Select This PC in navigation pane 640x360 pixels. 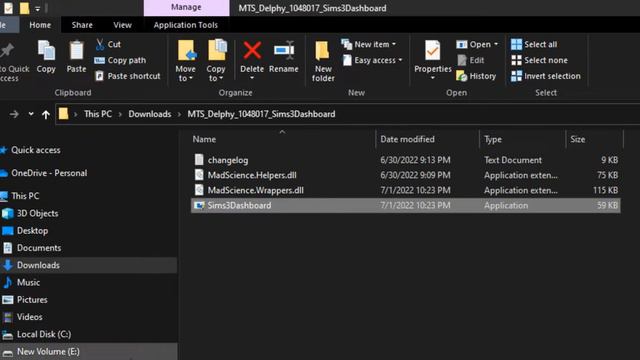pyautogui.click(x=25, y=196)
